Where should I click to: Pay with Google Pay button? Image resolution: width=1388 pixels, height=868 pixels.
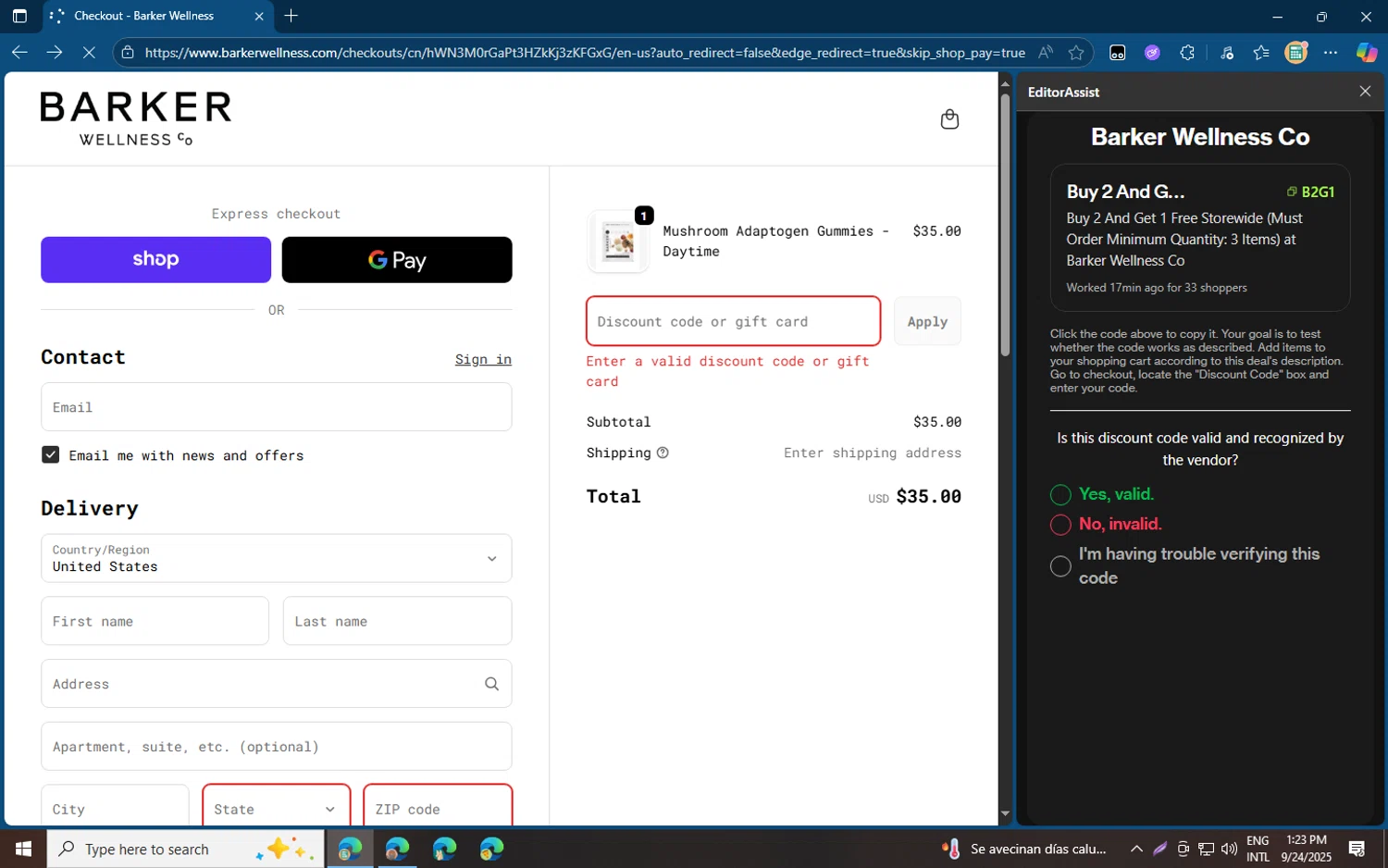[397, 260]
